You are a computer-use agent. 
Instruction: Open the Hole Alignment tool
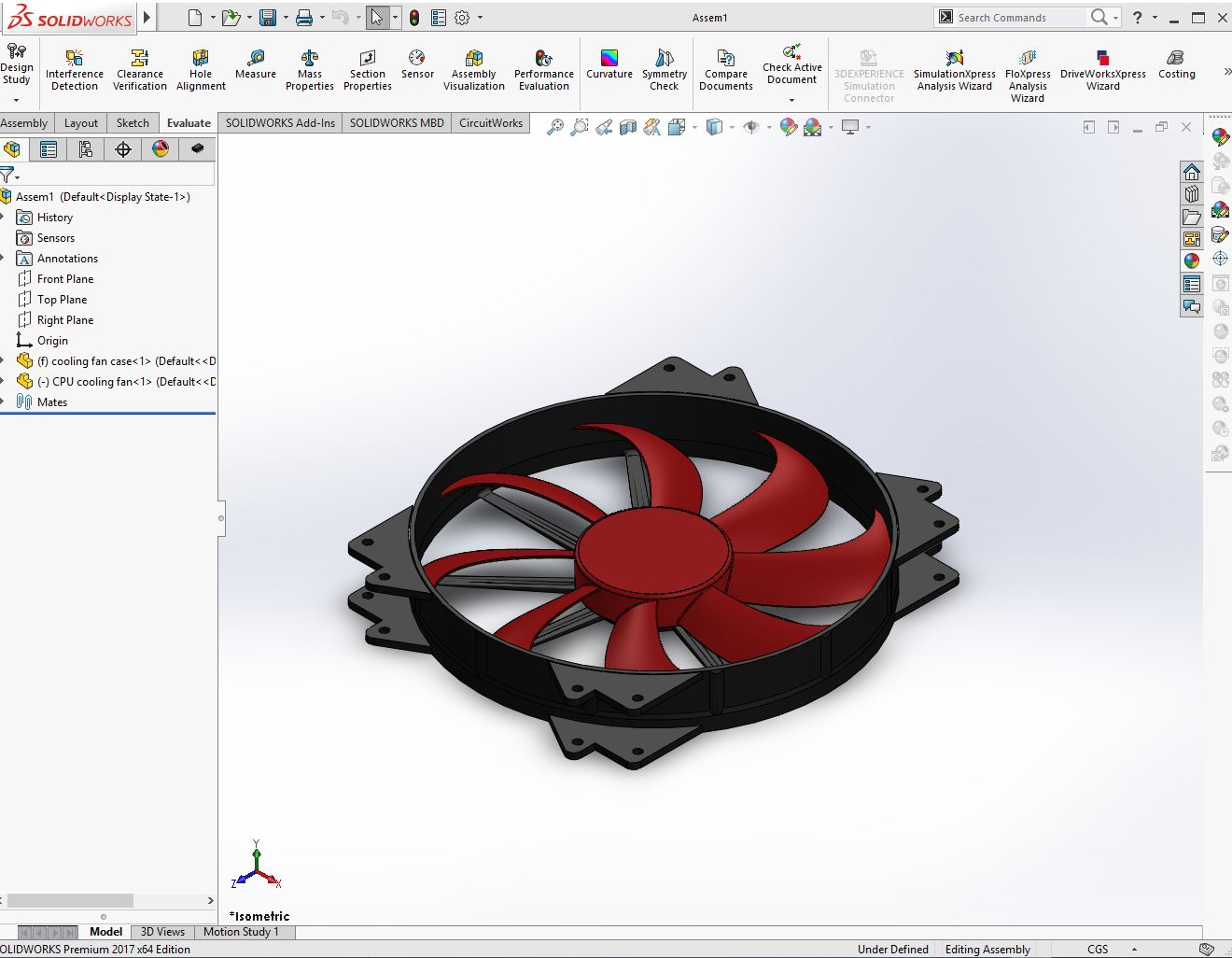coord(201,70)
